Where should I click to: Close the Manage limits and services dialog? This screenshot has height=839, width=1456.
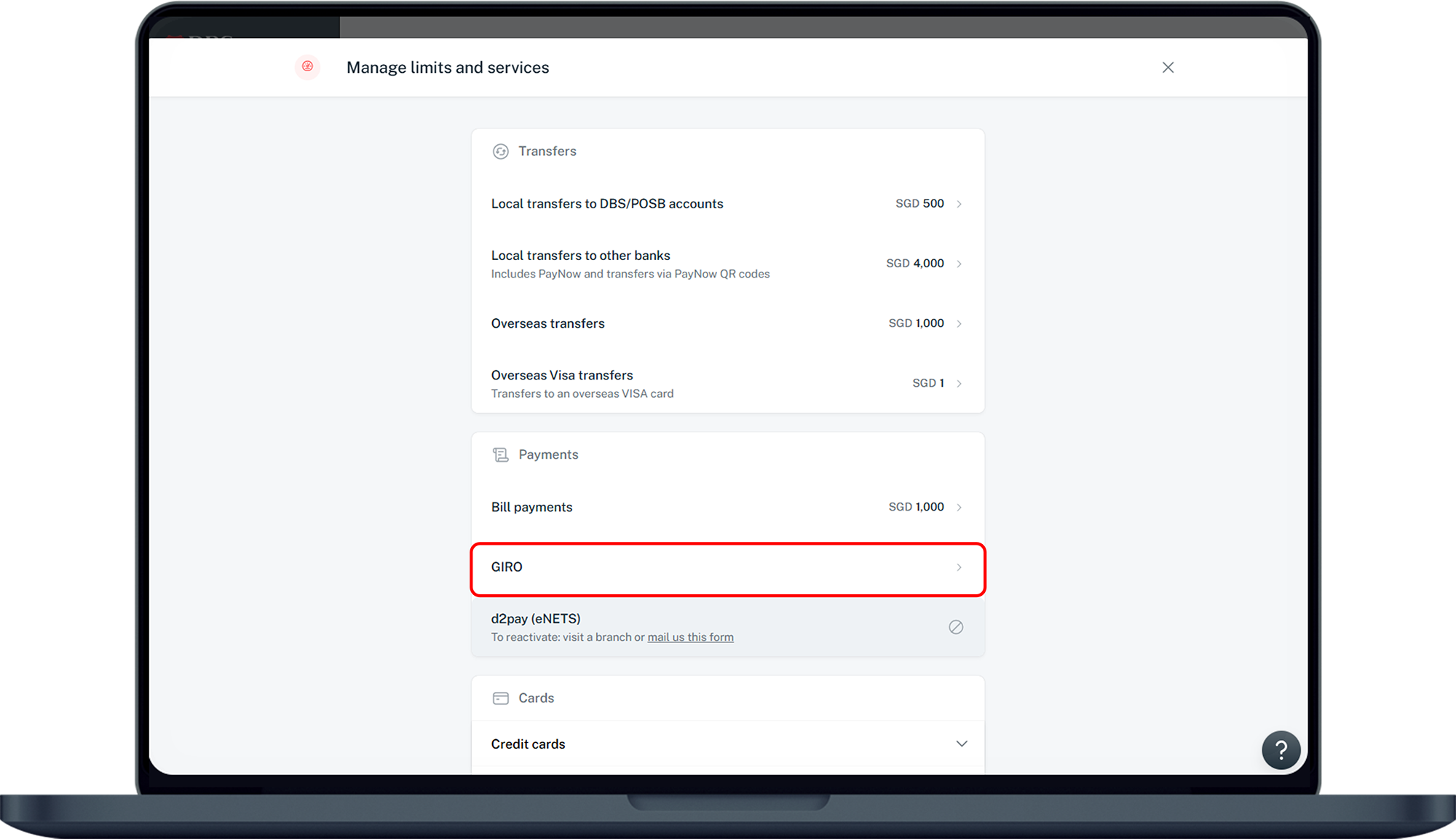click(1168, 68)
